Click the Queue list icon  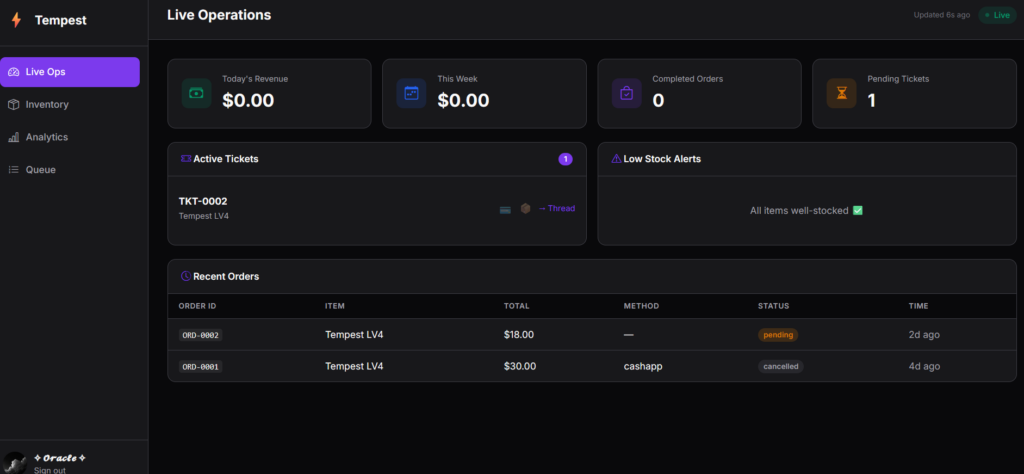pyautogui.click(x=13, y=170)
